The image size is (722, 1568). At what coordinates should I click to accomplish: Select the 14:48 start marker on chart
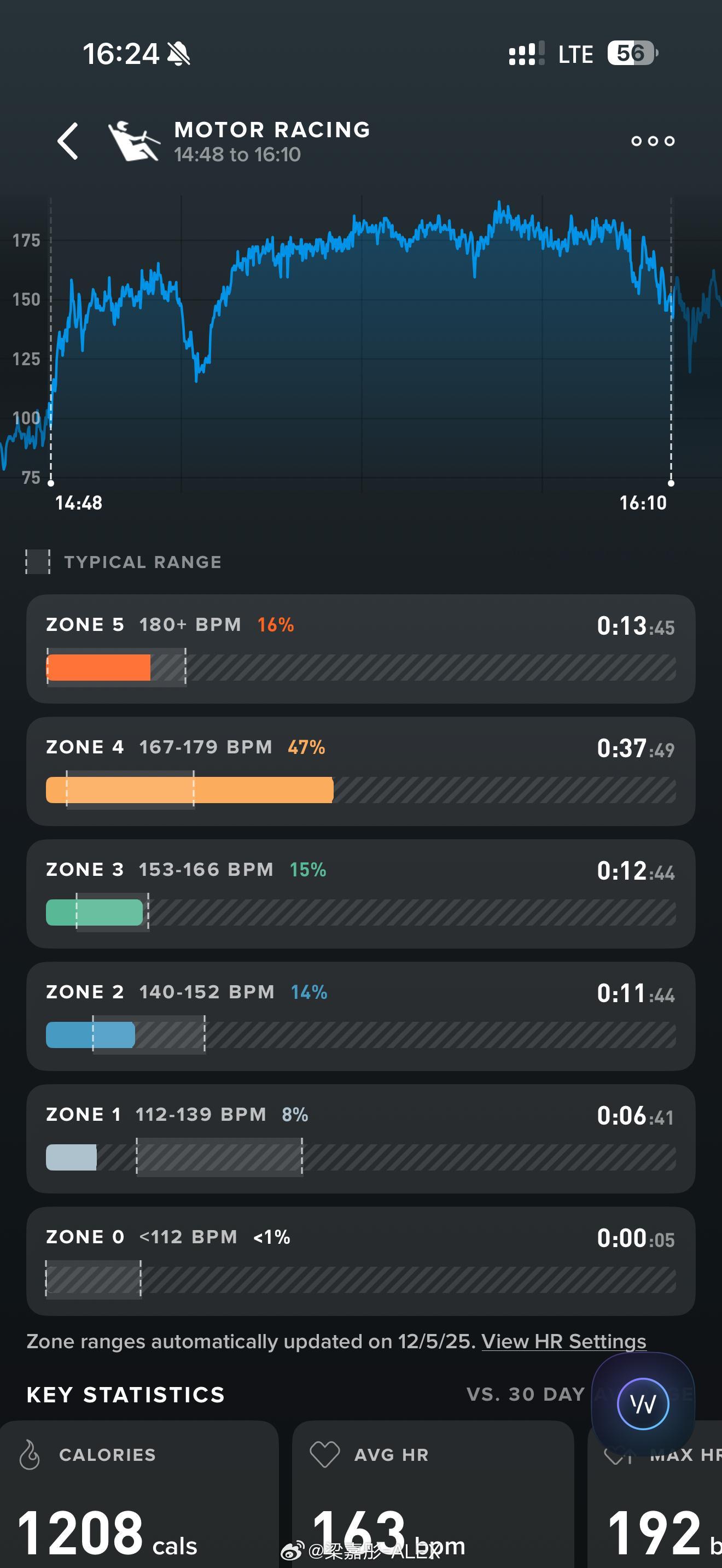(x=51, y=483)
